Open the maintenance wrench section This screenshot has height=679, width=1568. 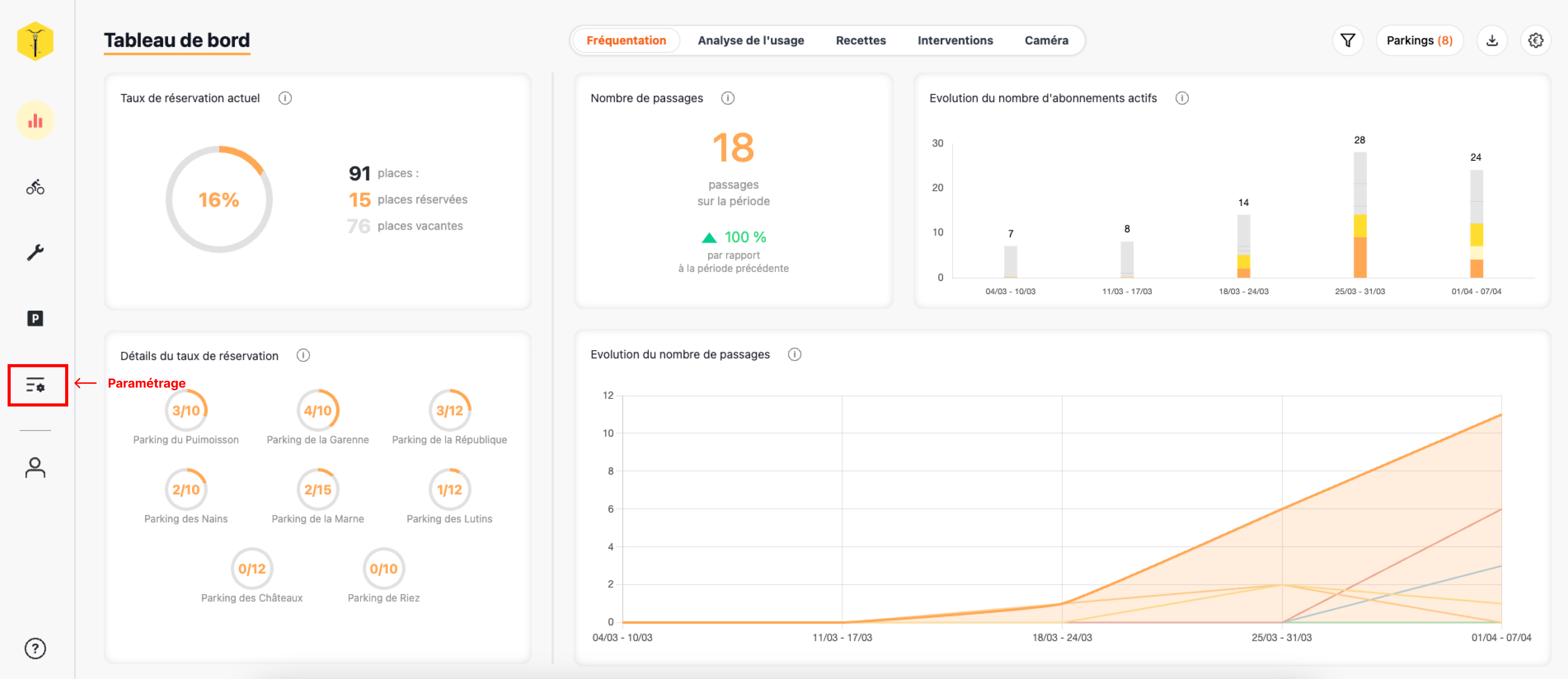pyautogui.click(x=35, y=253)
